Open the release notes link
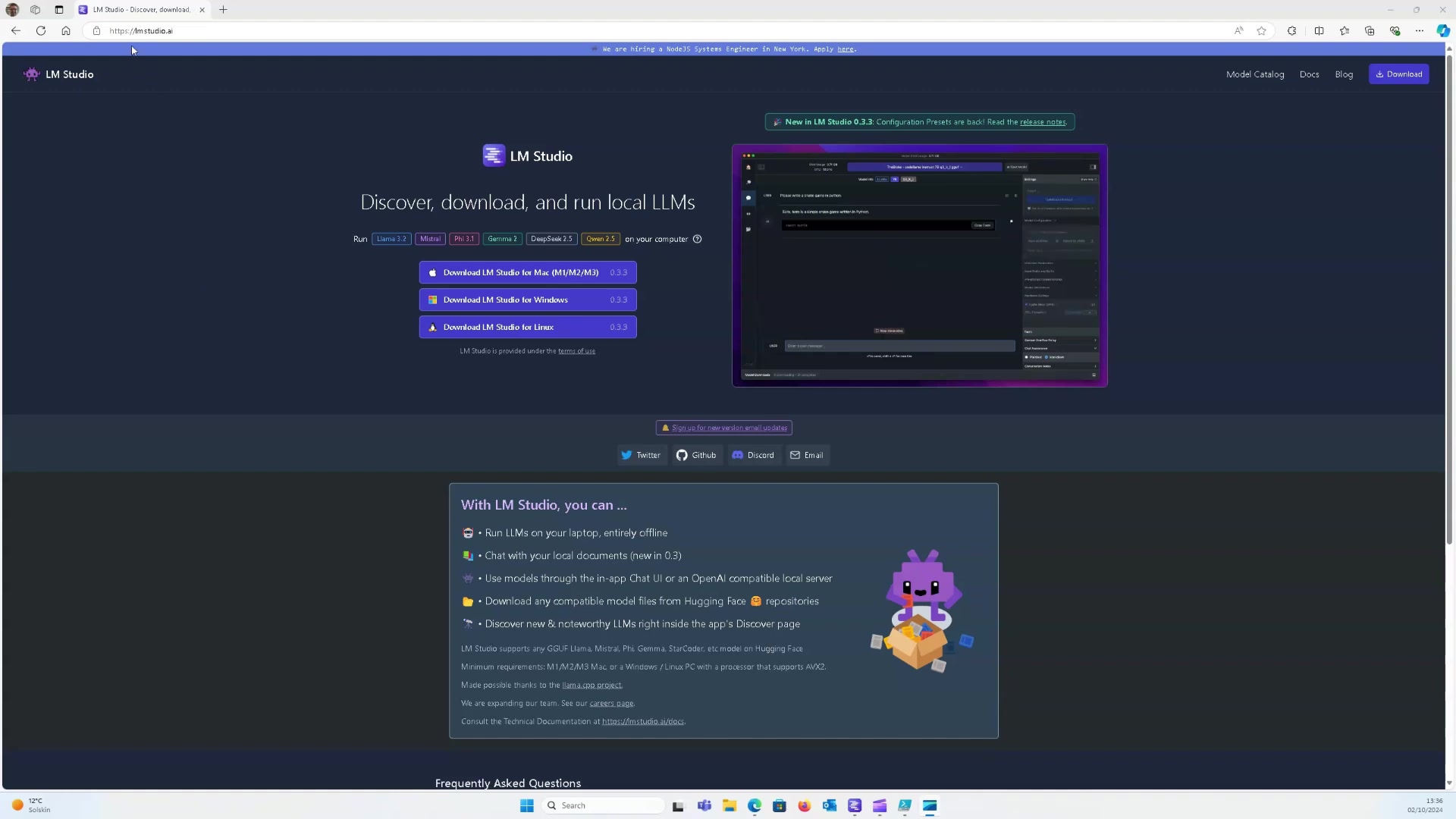The image size is (1456, 819). (x=1042, y=121)
